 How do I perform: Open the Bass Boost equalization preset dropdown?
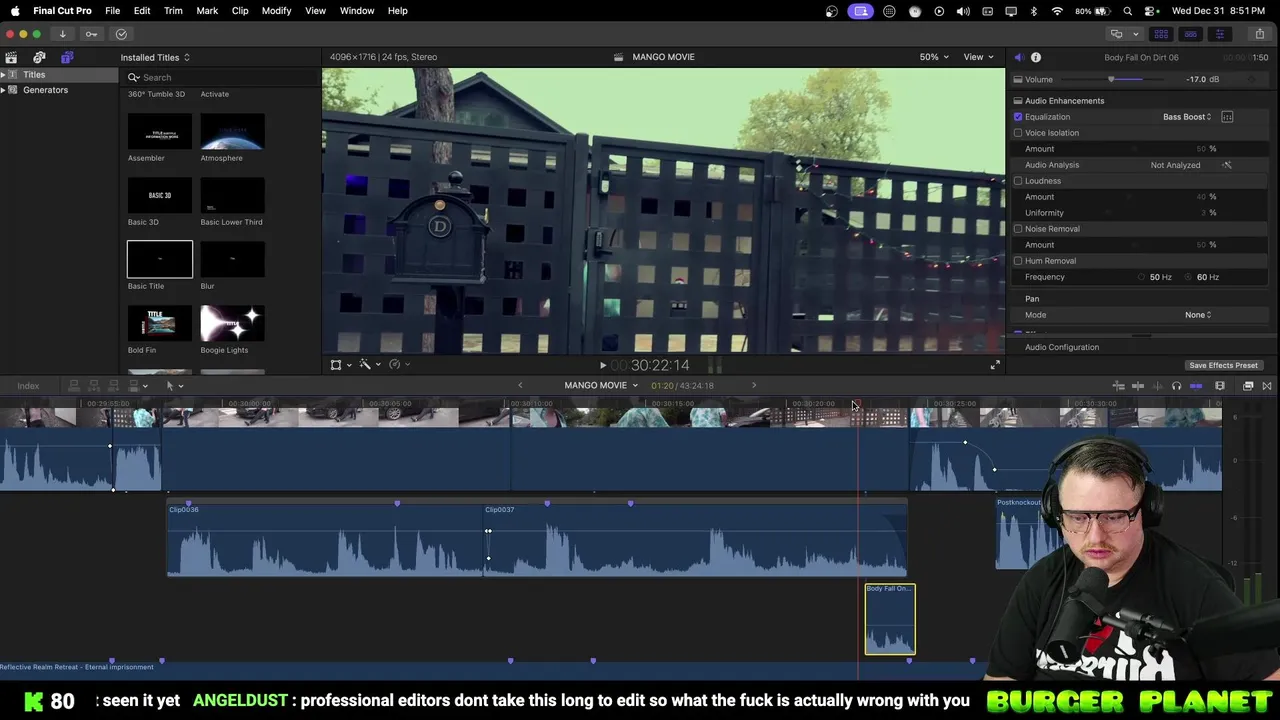1187,117
